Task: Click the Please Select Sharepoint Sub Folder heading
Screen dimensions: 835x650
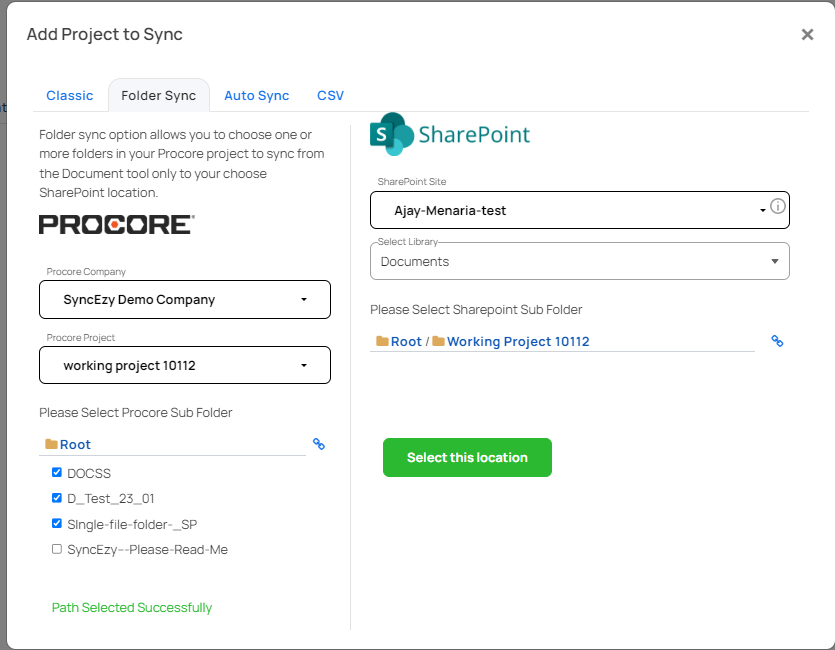Action: click(x=476, y=310)
